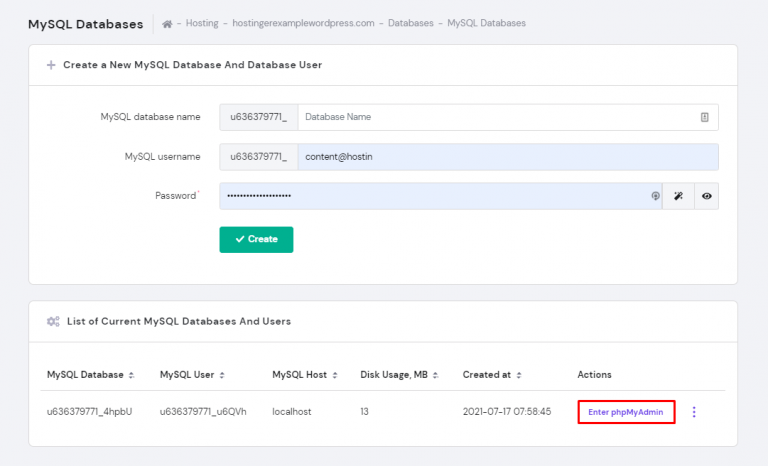
Task: Click the password manager icon in Password field
Action: (655, 196)
